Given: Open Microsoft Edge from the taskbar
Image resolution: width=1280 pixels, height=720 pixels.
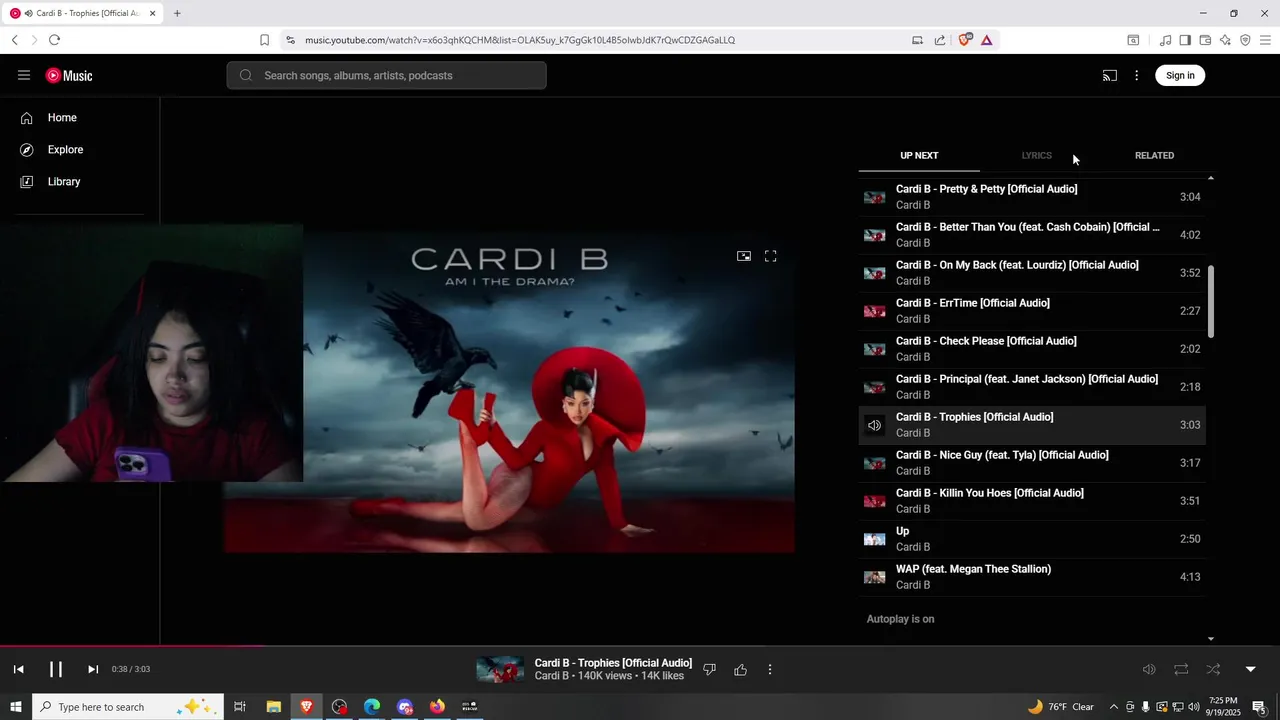Looking at the screenshot, I should (x=372, y=707).
